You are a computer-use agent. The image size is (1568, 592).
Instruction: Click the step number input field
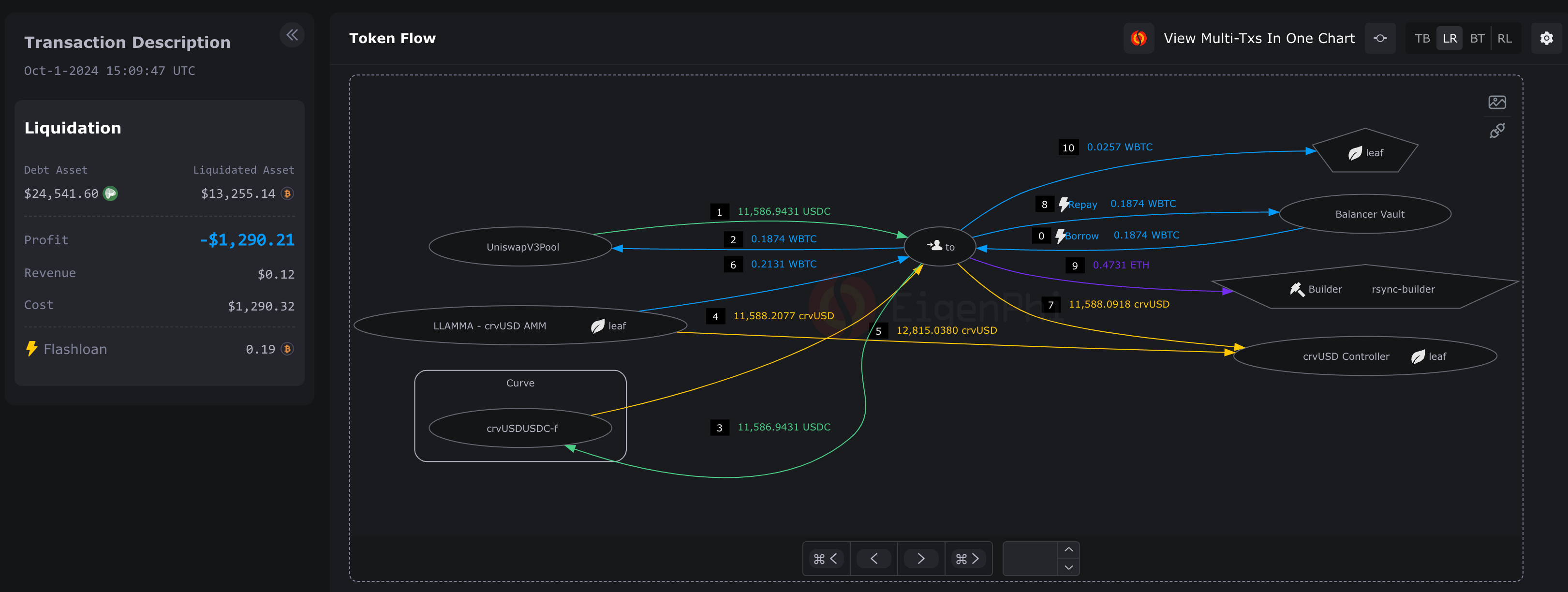[x=1030, y=559]
